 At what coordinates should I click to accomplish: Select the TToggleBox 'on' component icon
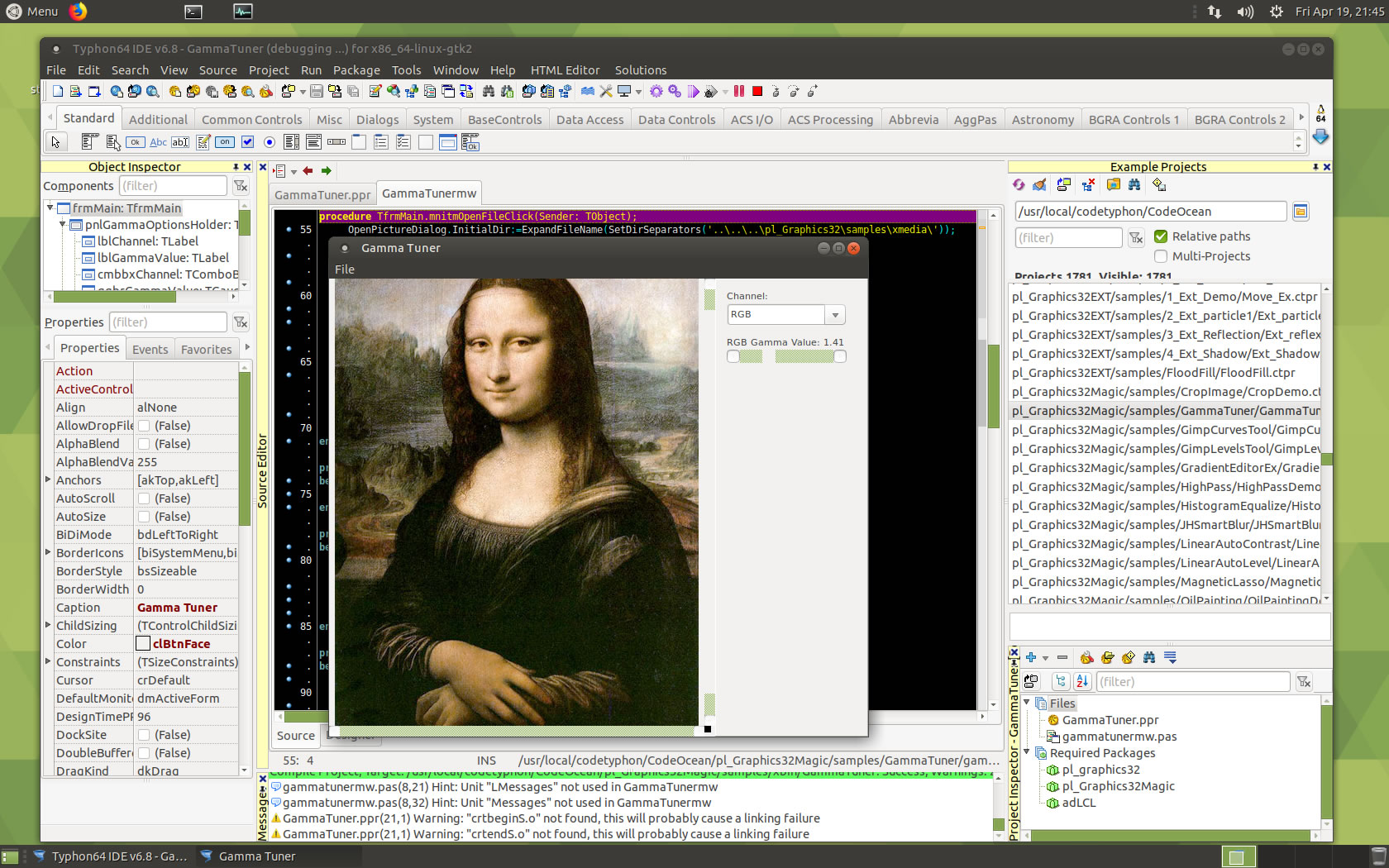pyautogui.click(x=225, y=142)
